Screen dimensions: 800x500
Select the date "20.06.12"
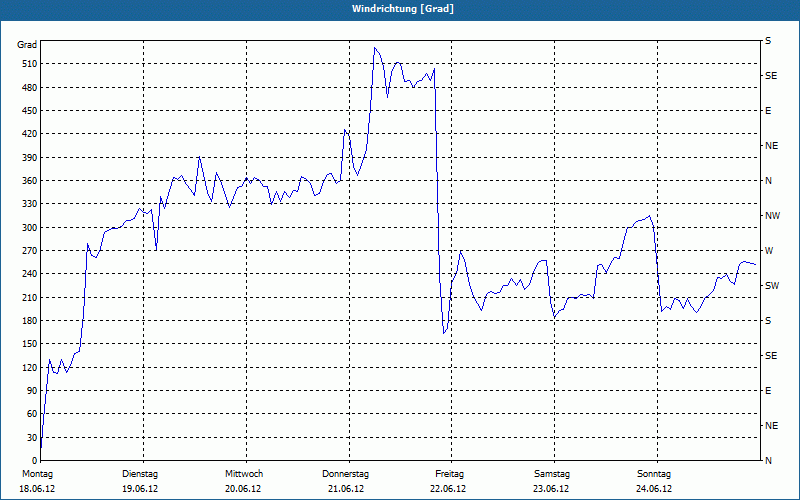pos(243,489)
